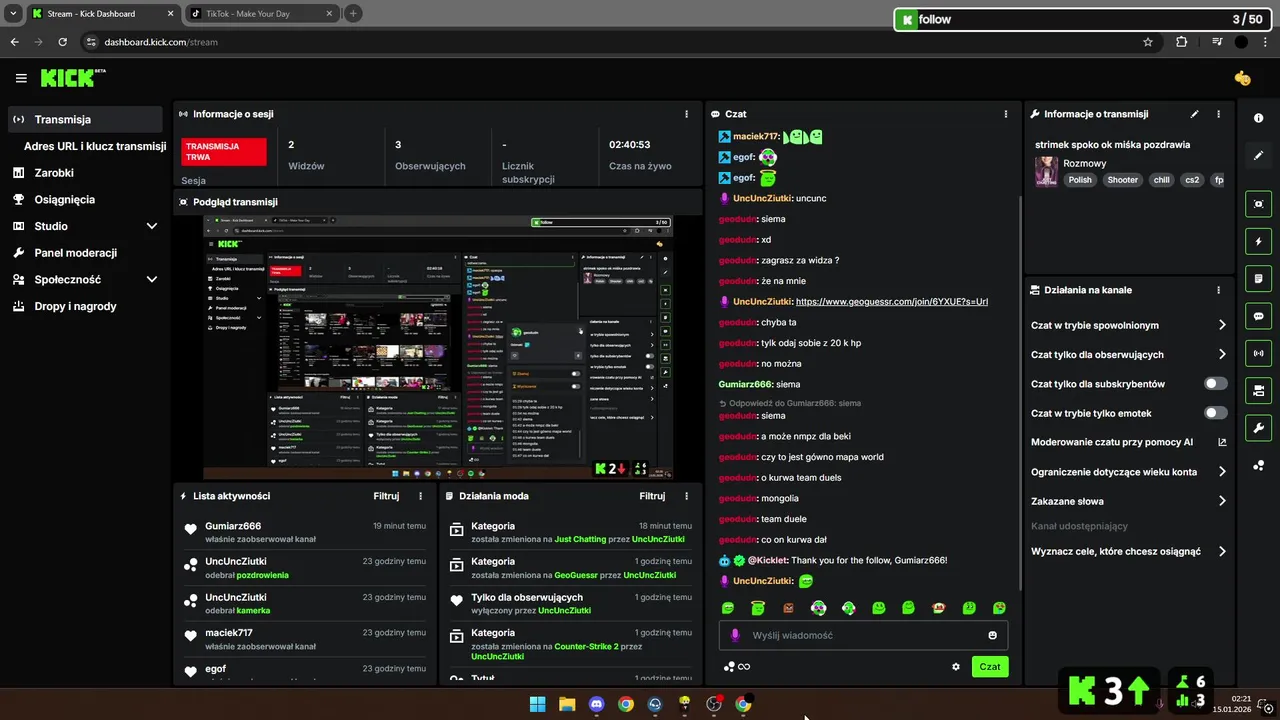Open the Działania moda three-dot menu

tap(686, 496)
